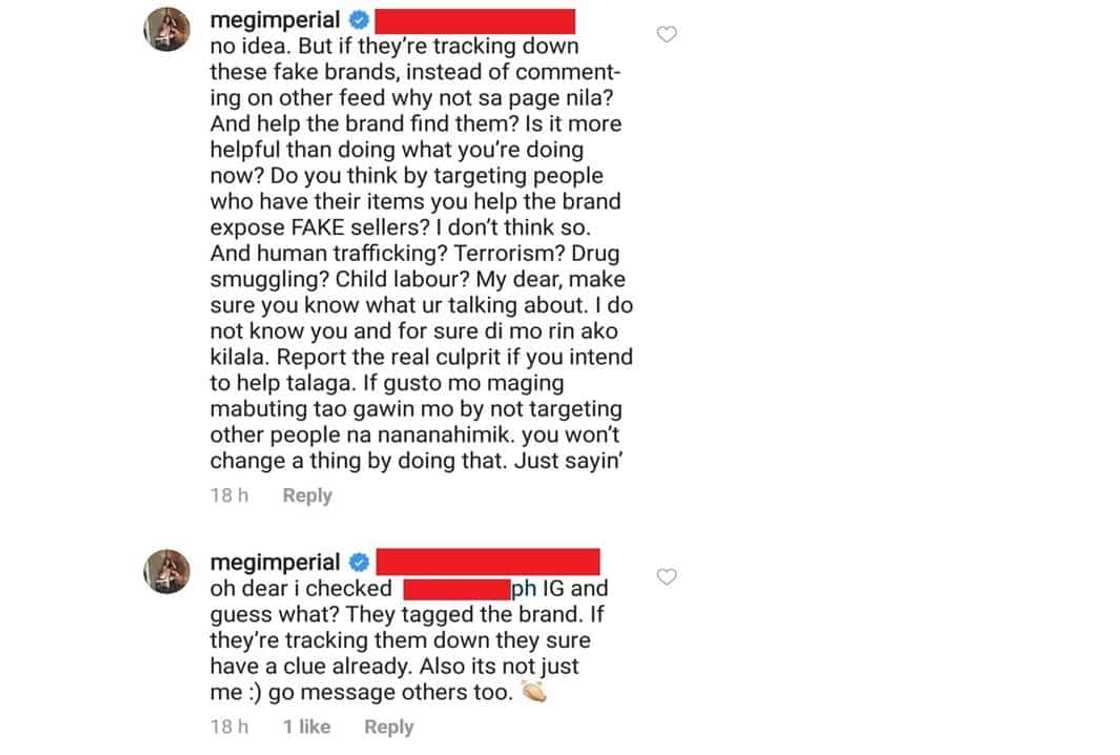Screen dimensions: 1120x755
Task: Click the word FAKE in the first comment
Action: click(318, 227)
